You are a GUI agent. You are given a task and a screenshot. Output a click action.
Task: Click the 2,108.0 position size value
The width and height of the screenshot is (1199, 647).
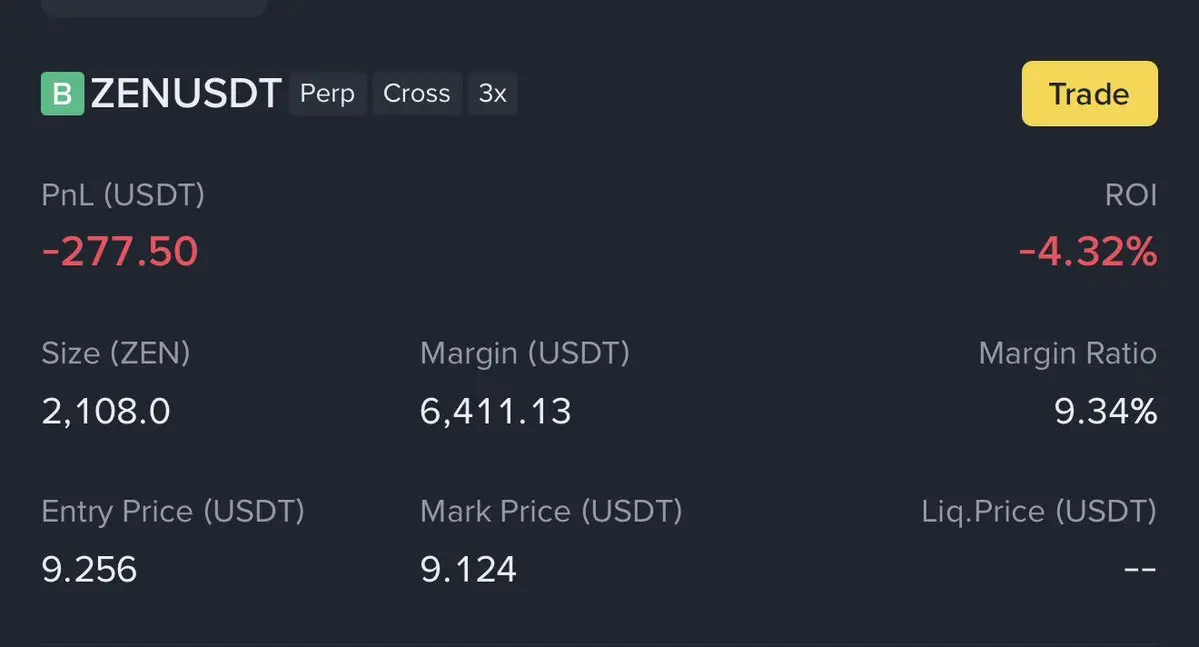tap(106, 411)
